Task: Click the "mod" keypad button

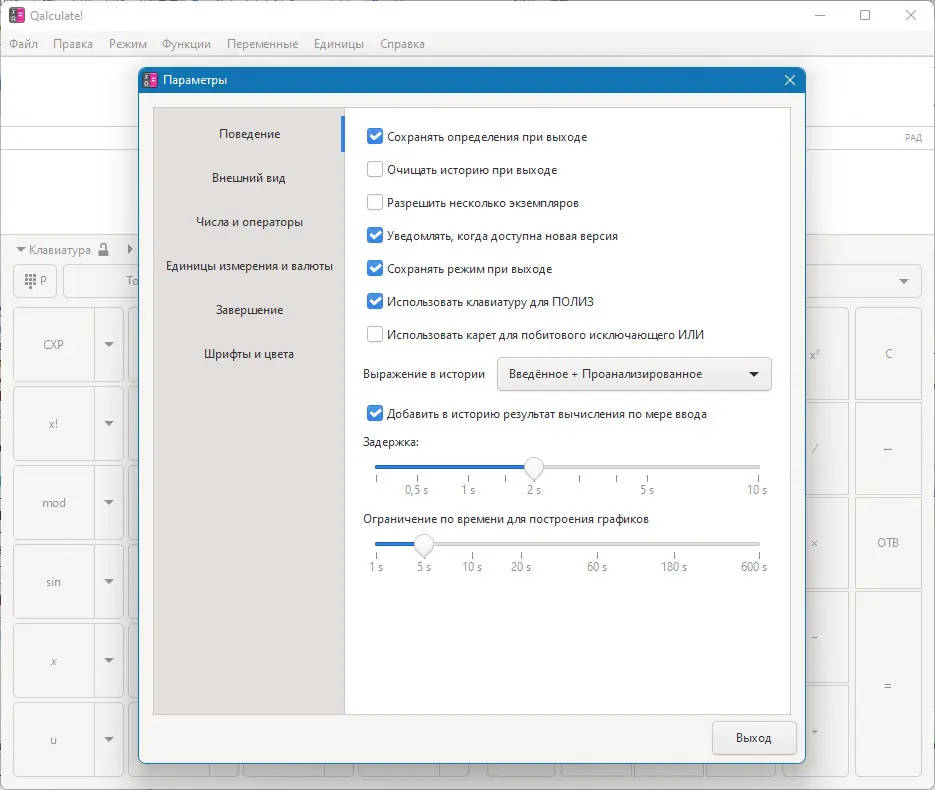Action: [x=54, y=503]
